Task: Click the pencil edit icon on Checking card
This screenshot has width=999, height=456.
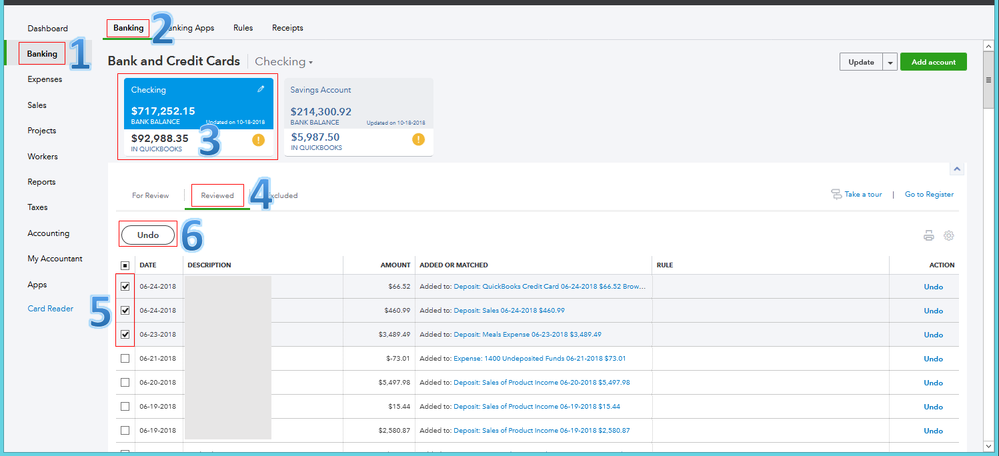Action: (261, 89)
